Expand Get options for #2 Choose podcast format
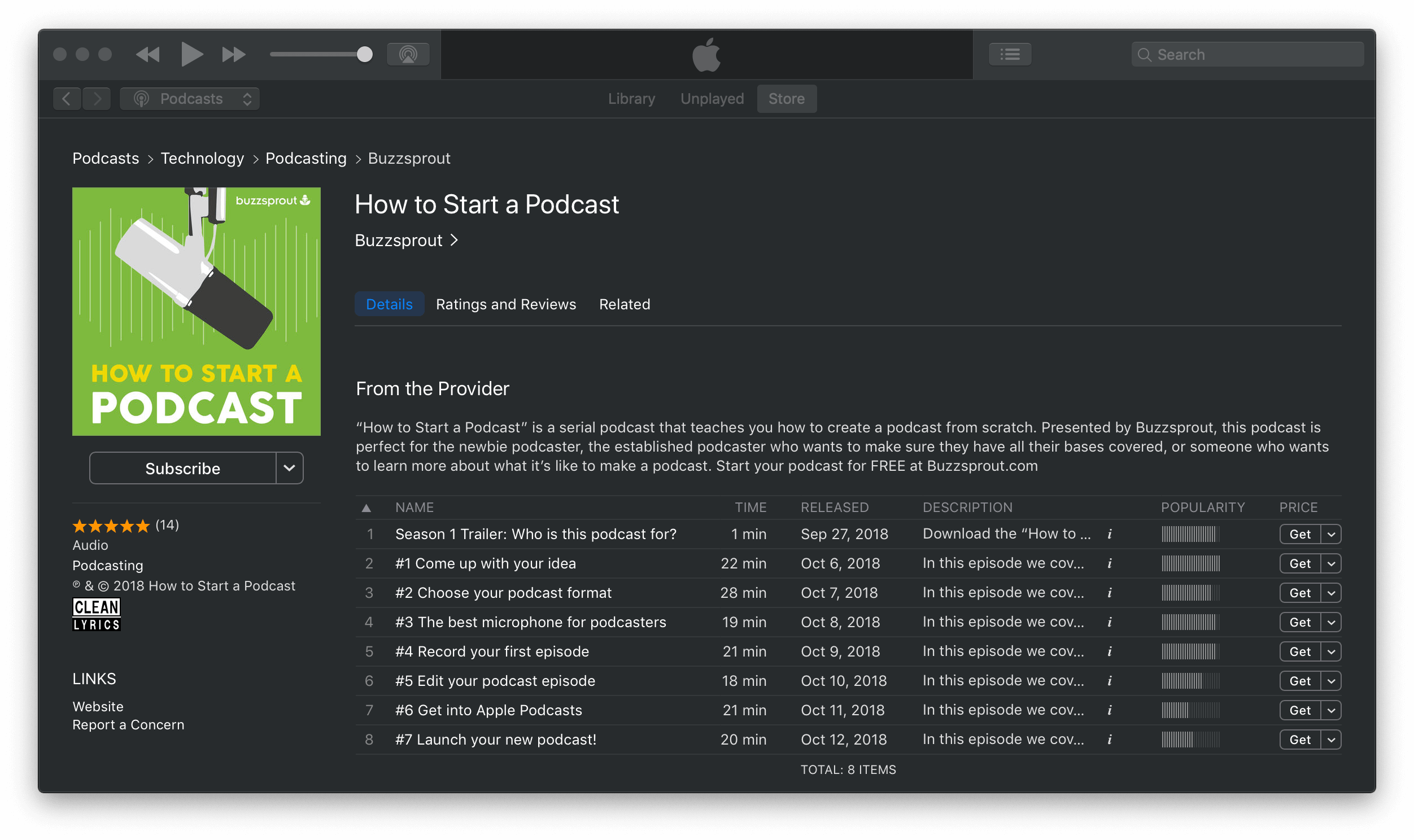The height and width of the screenshot is (840, 1414). pos(1332,593)
